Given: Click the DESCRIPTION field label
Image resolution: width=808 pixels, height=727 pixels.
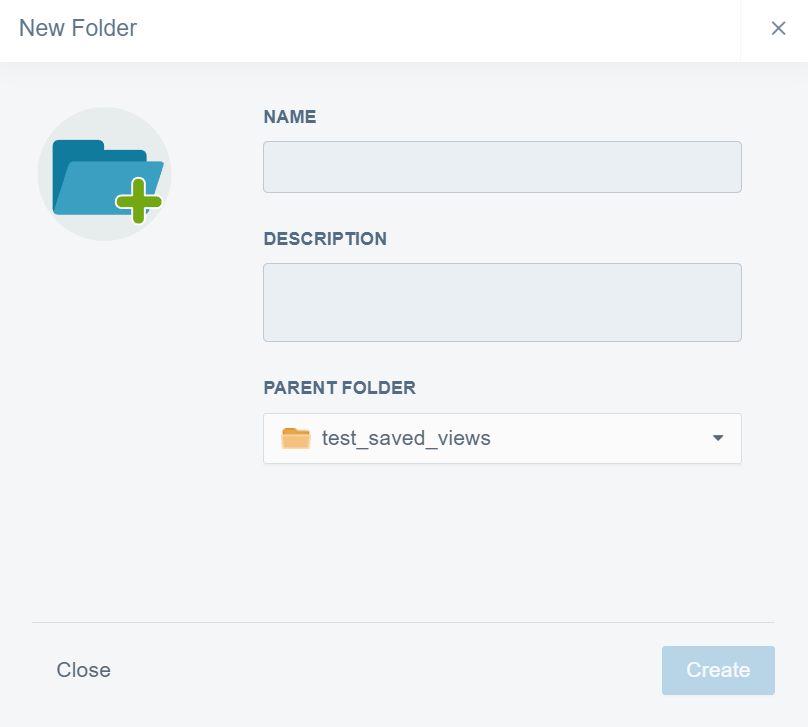Looking at the screenshot, I should pyautogui.click(x=325, y=239).
